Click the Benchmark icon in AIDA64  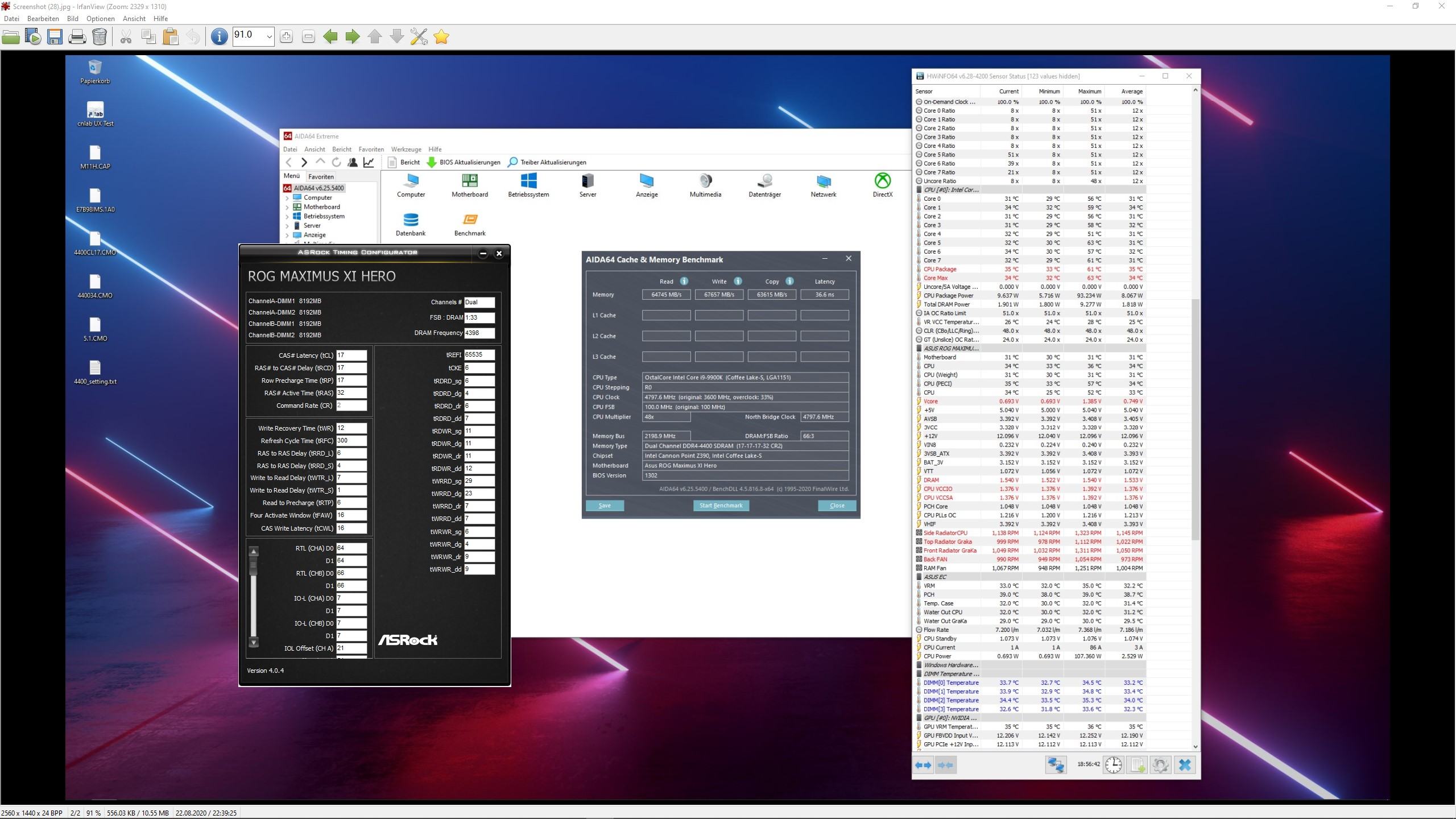point(470,225)
